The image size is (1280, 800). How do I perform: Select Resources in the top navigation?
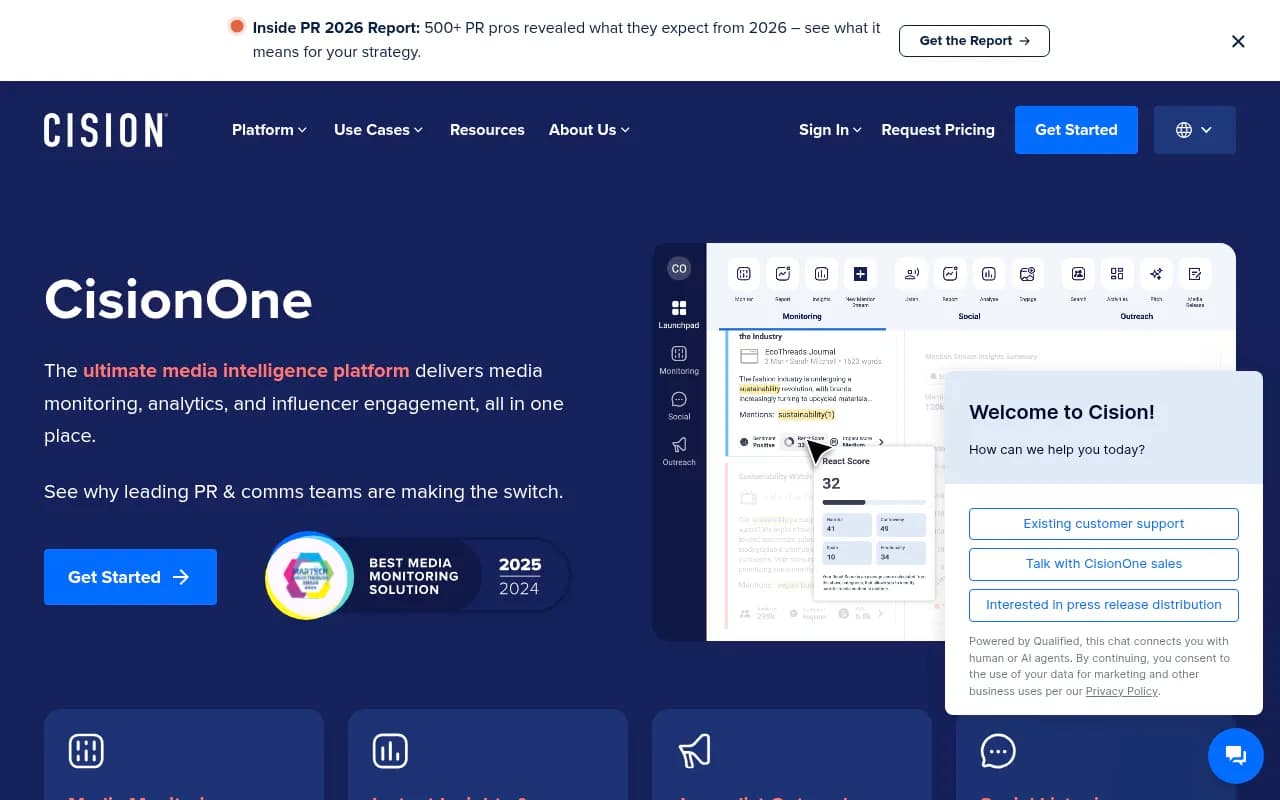click(x=487, y=130)
